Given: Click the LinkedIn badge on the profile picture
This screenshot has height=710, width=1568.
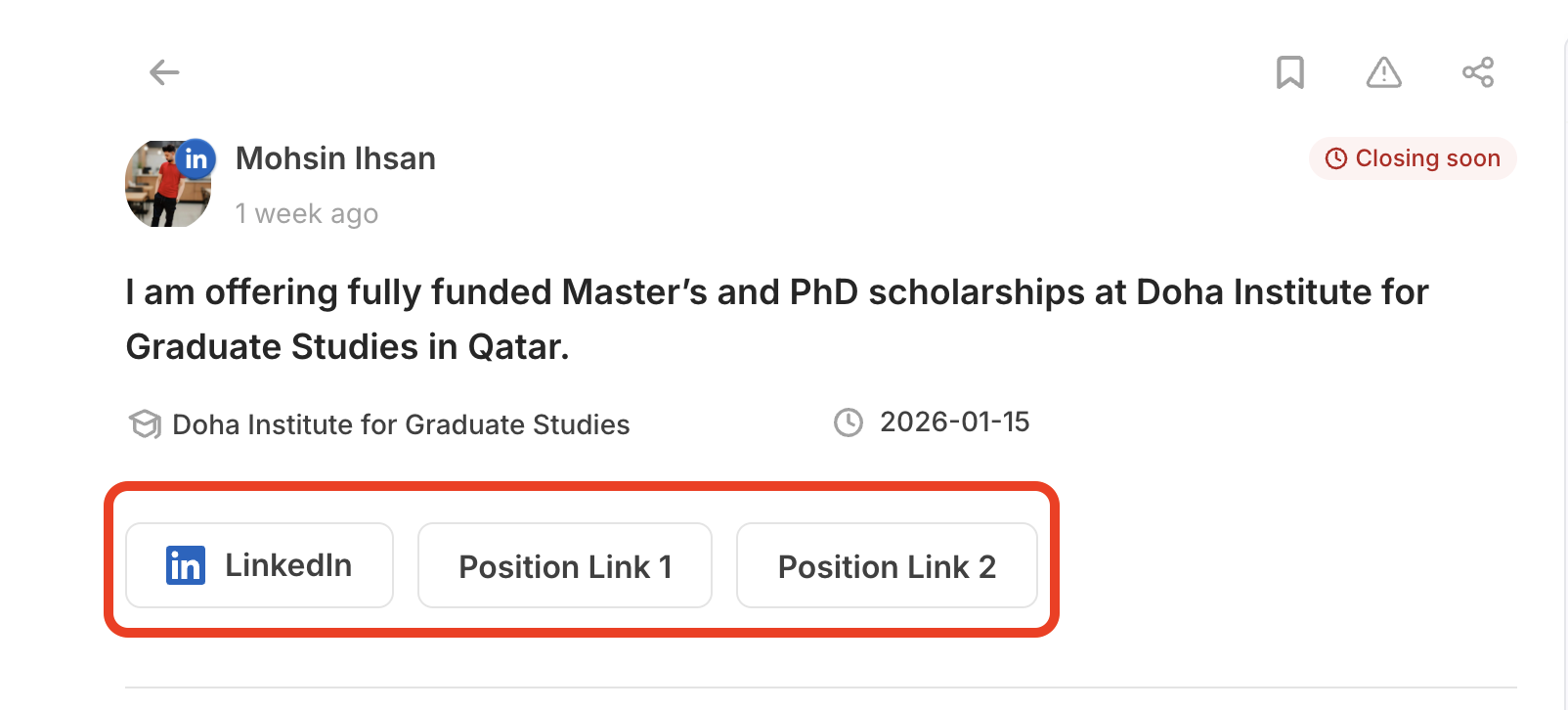Looking at the screenshot, I should (196, 158).
